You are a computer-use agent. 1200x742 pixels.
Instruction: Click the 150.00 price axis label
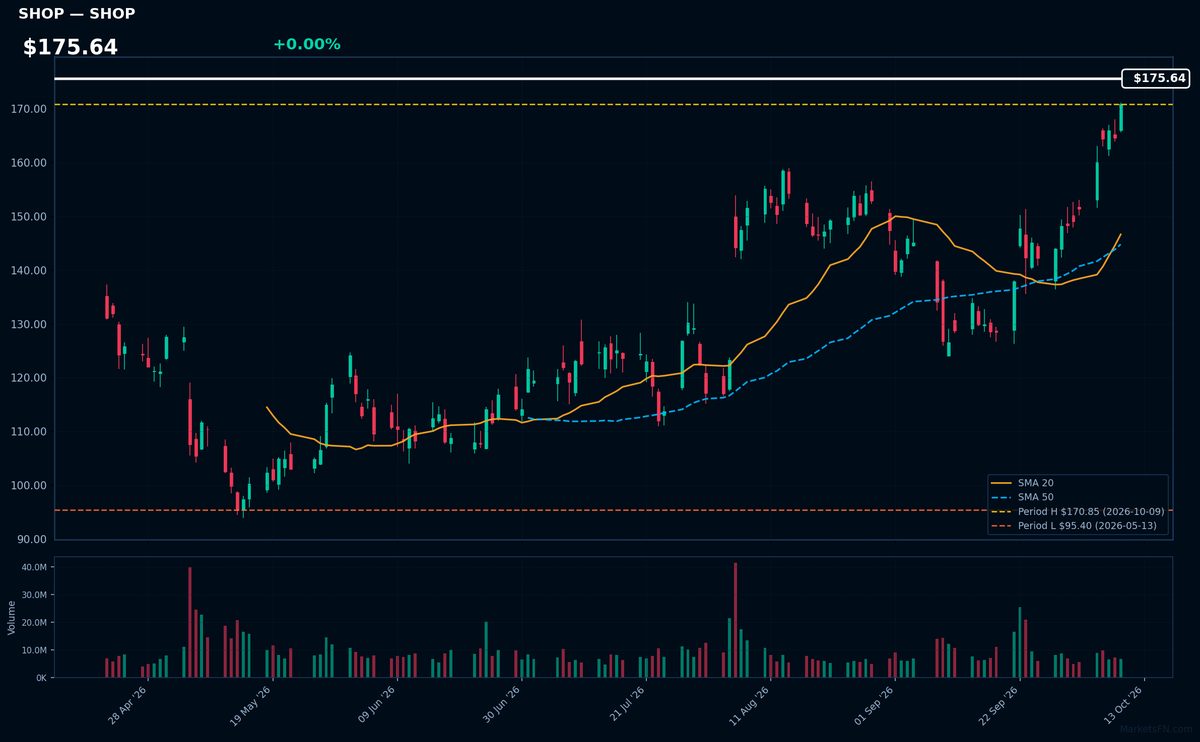click(x=31, y=217)
